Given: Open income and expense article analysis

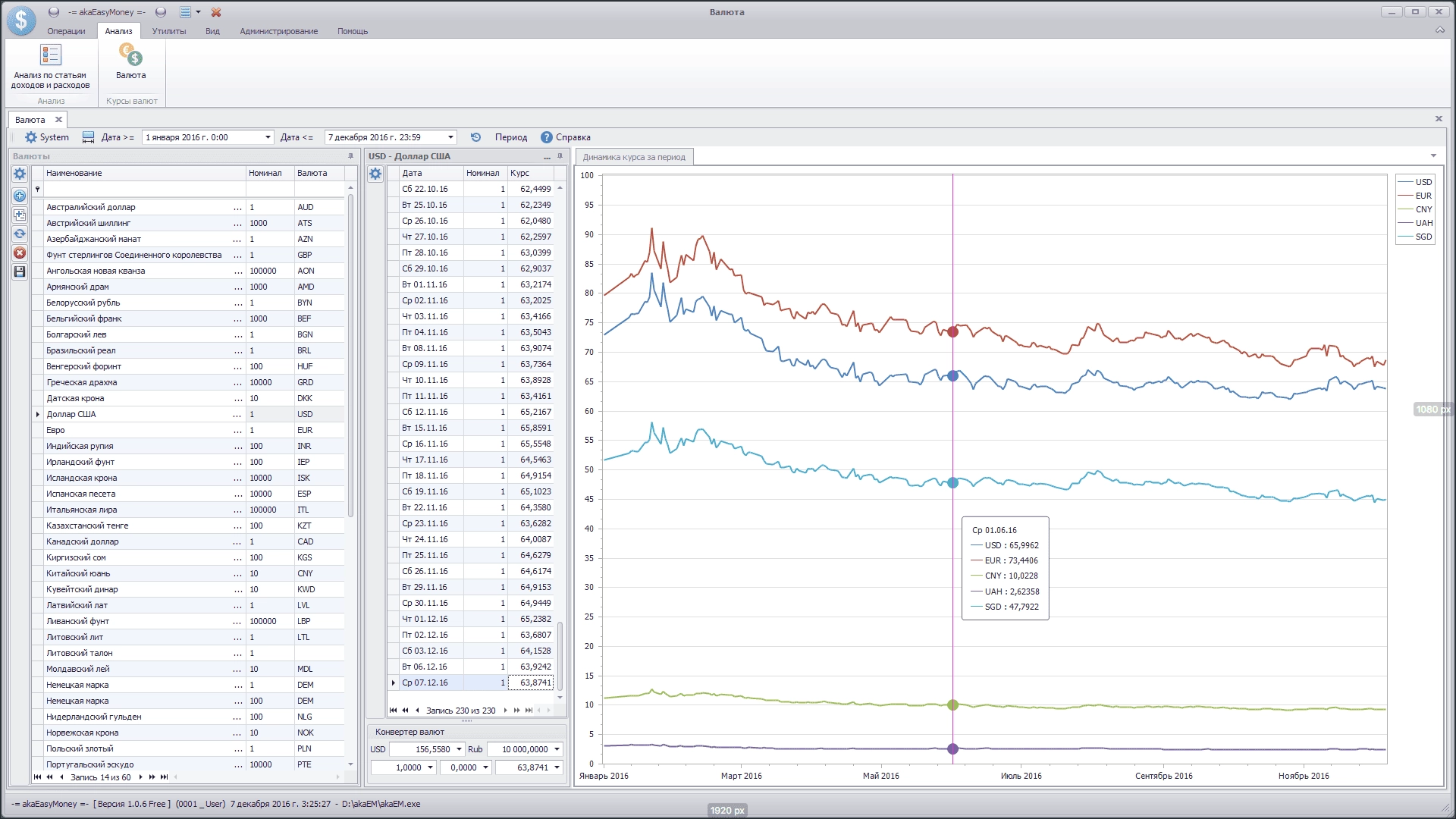Looking at the screenshot, I should (x=50, y=67).
